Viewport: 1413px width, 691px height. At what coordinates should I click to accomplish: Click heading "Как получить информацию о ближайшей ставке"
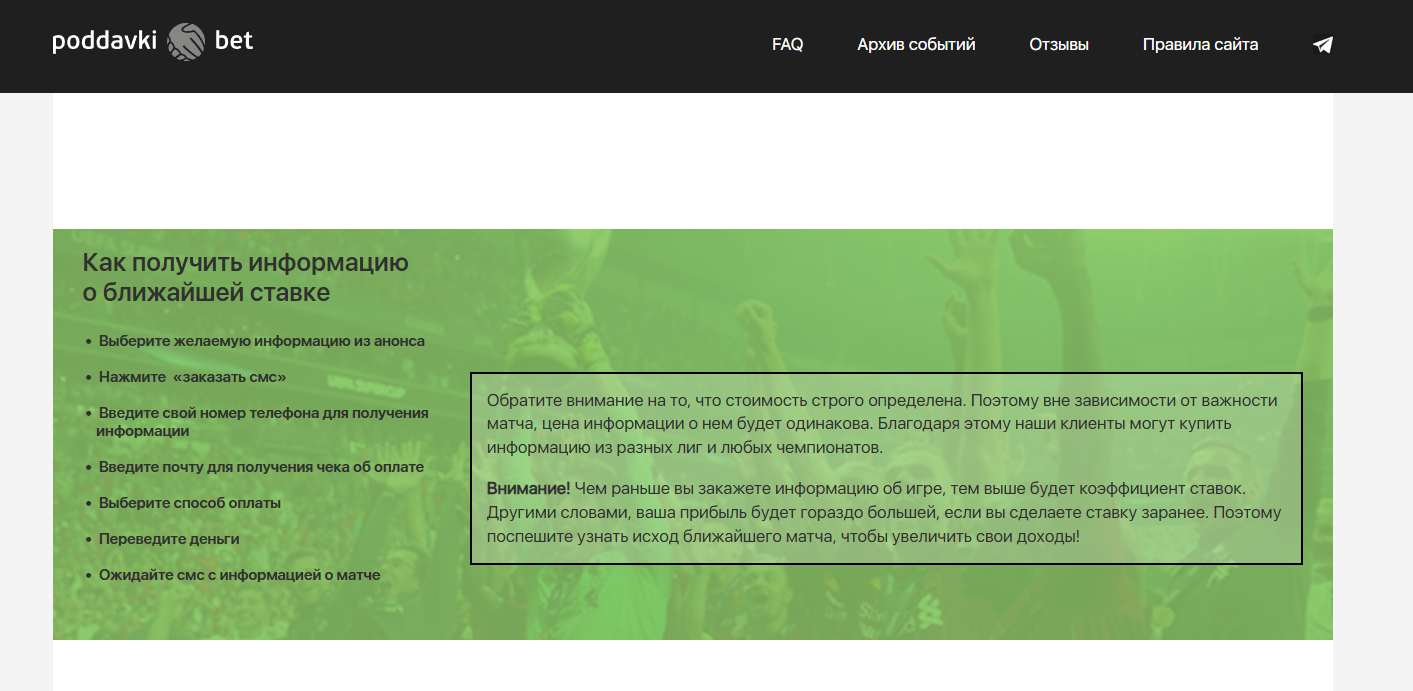pyautogui.click(x=245, y=278)
